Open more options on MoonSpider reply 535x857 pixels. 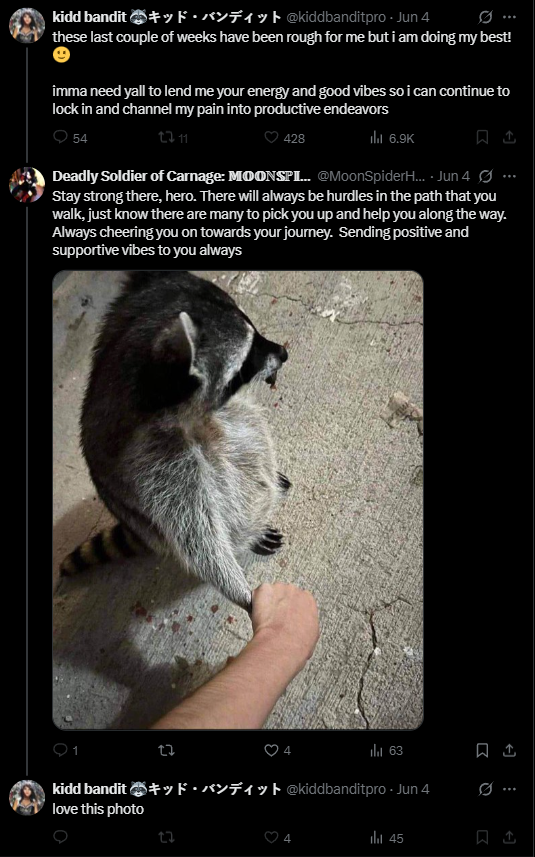pyautogui.click(x=509, y=176)
